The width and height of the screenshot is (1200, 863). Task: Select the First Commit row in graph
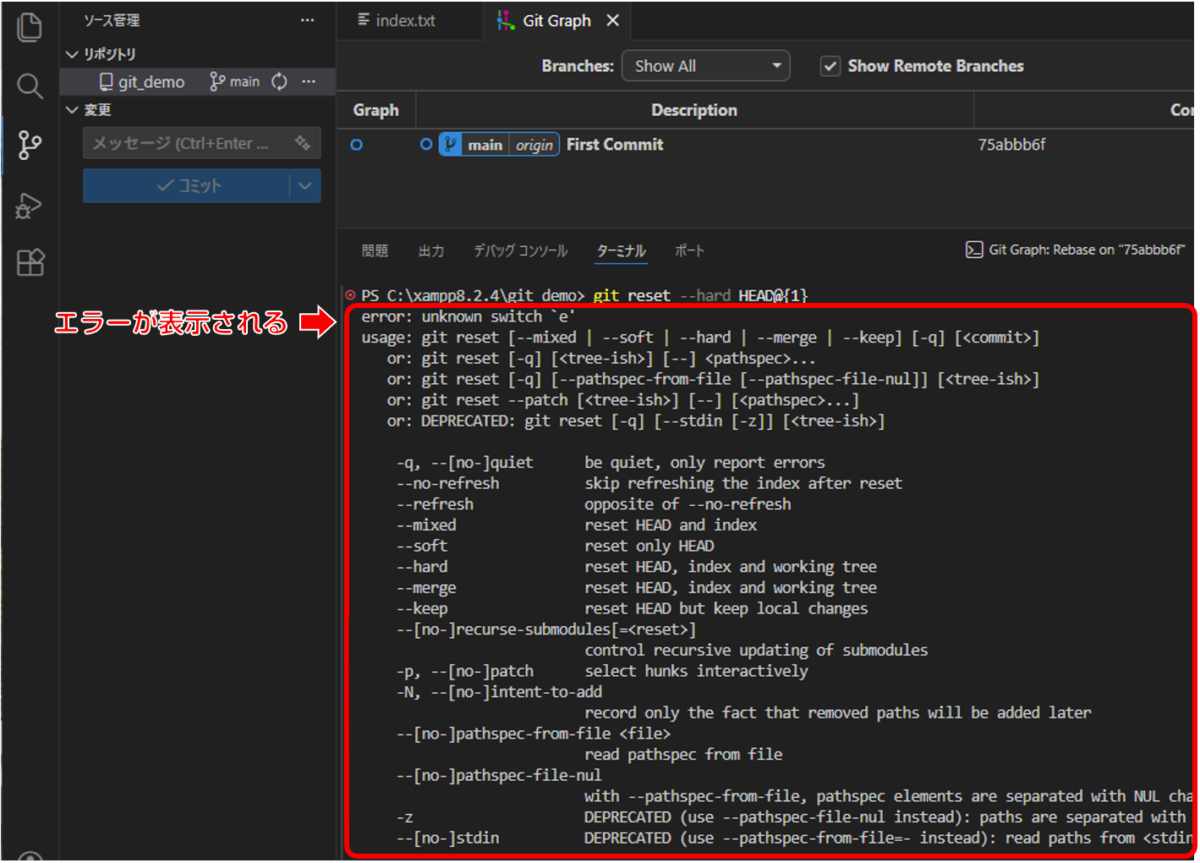(614, 145)
